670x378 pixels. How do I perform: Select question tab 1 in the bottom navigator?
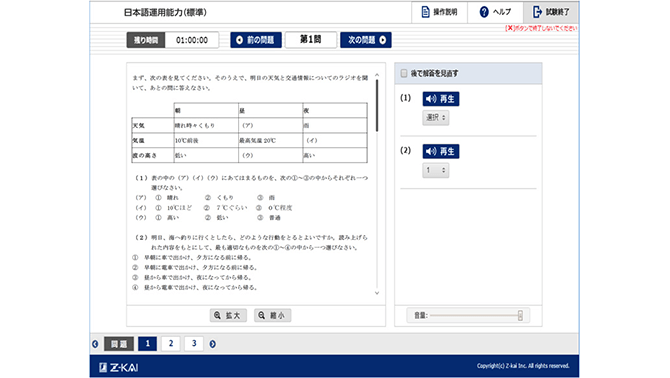147,344
